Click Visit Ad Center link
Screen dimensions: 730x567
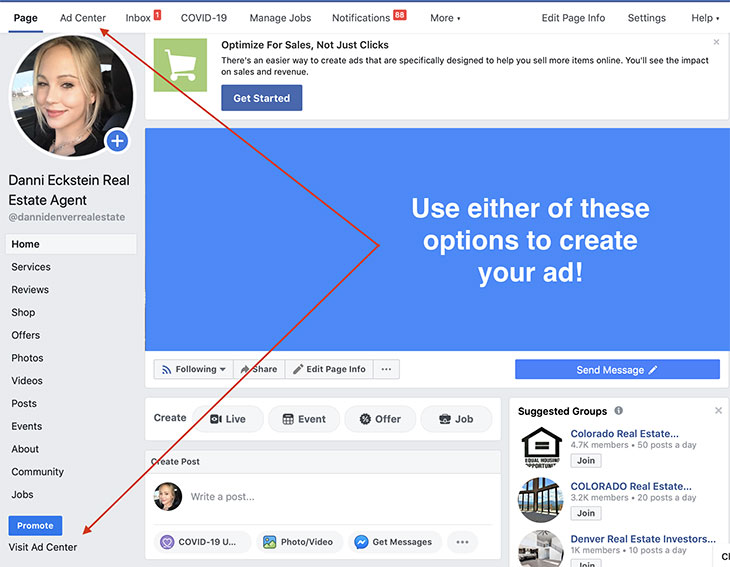pos(43,547)
